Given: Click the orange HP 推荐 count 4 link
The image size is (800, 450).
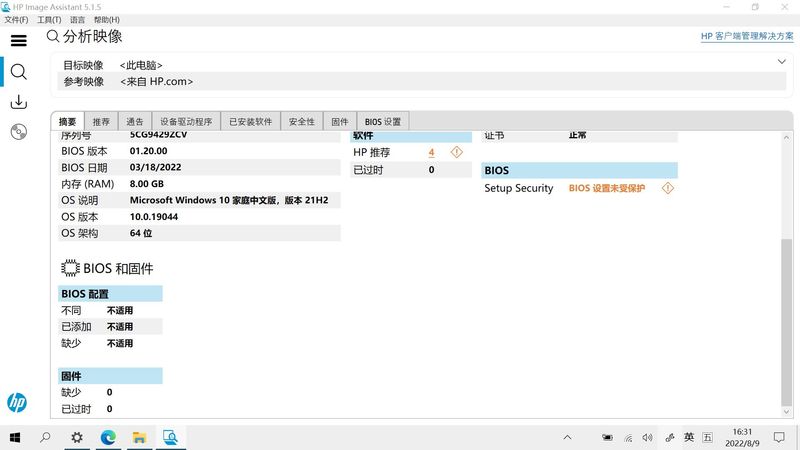Looking at the screenshot, I should 431,152.
